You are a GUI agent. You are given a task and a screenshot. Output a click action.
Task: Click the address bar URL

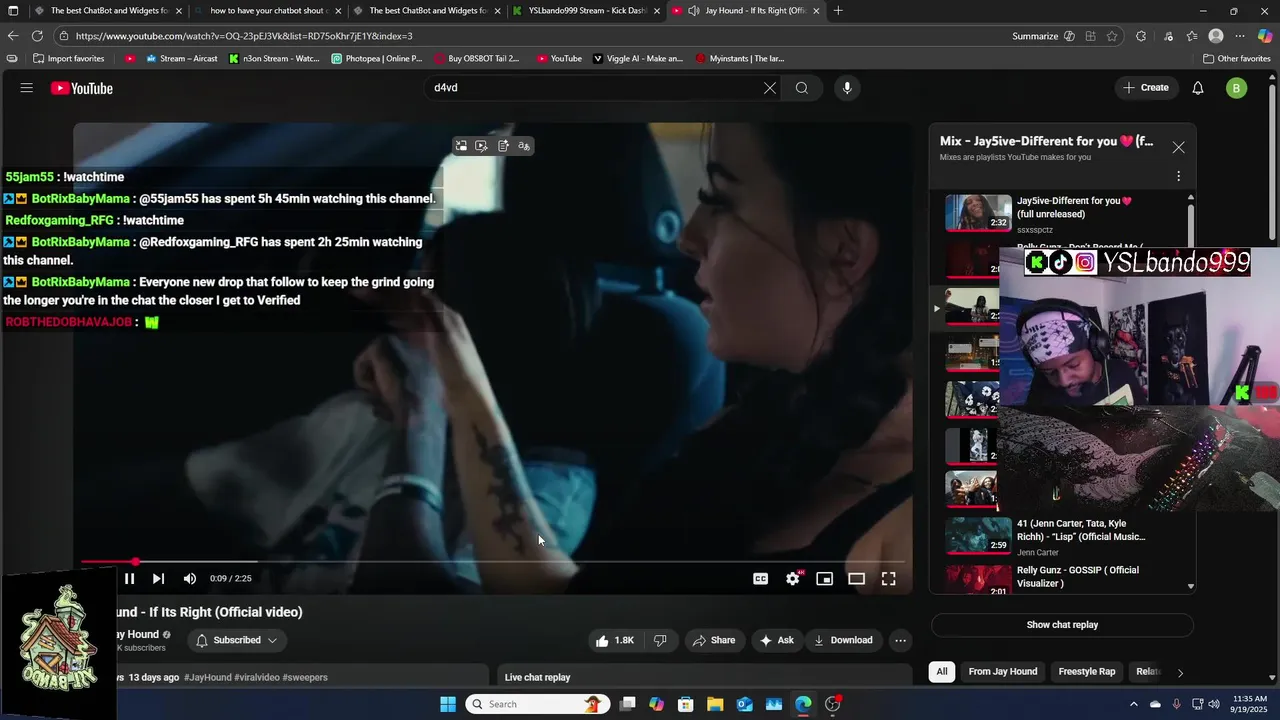[x=244, y=36]
